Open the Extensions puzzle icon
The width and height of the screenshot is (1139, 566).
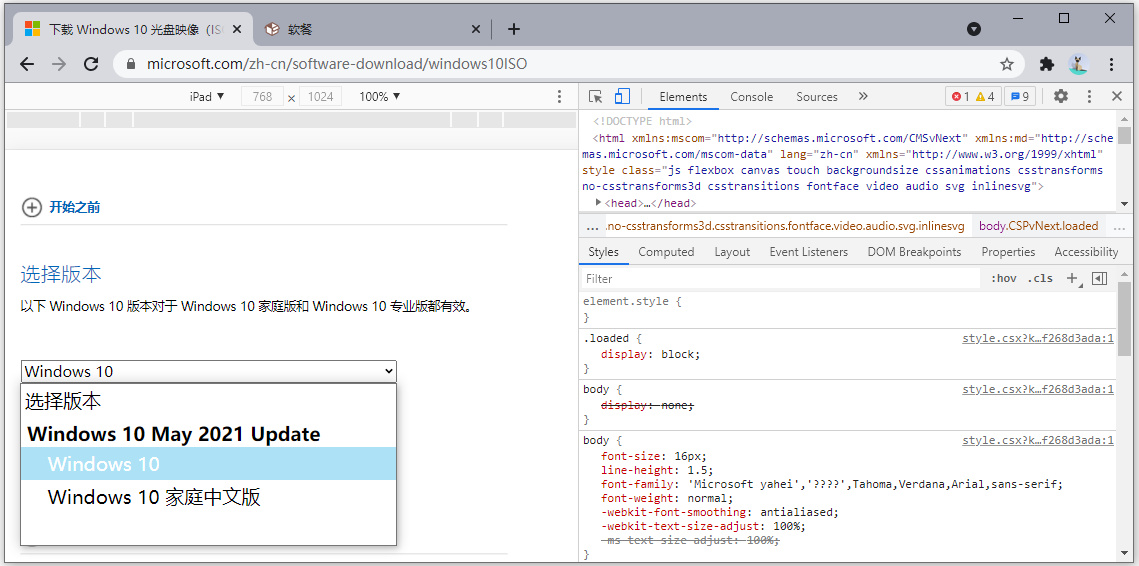point(1047,64)
